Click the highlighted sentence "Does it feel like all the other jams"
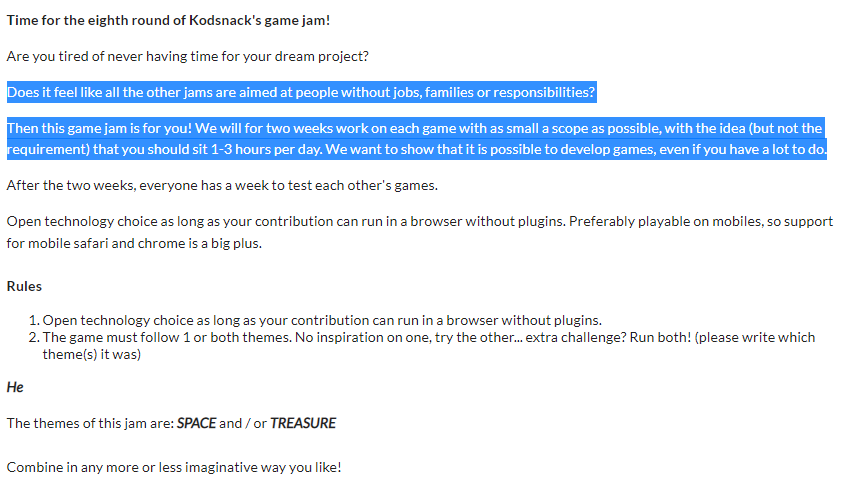This screenshot has width=843, height=488. [x=301, y=93]
